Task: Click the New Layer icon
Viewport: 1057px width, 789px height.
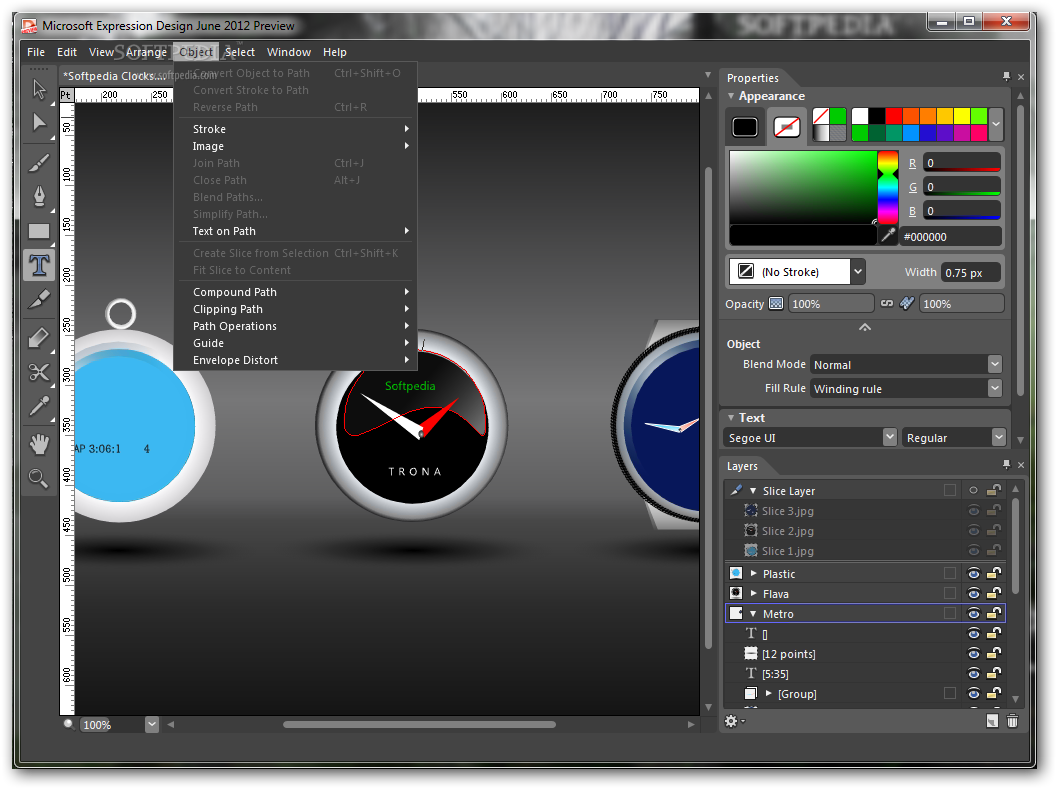Action: pos(992,721)
